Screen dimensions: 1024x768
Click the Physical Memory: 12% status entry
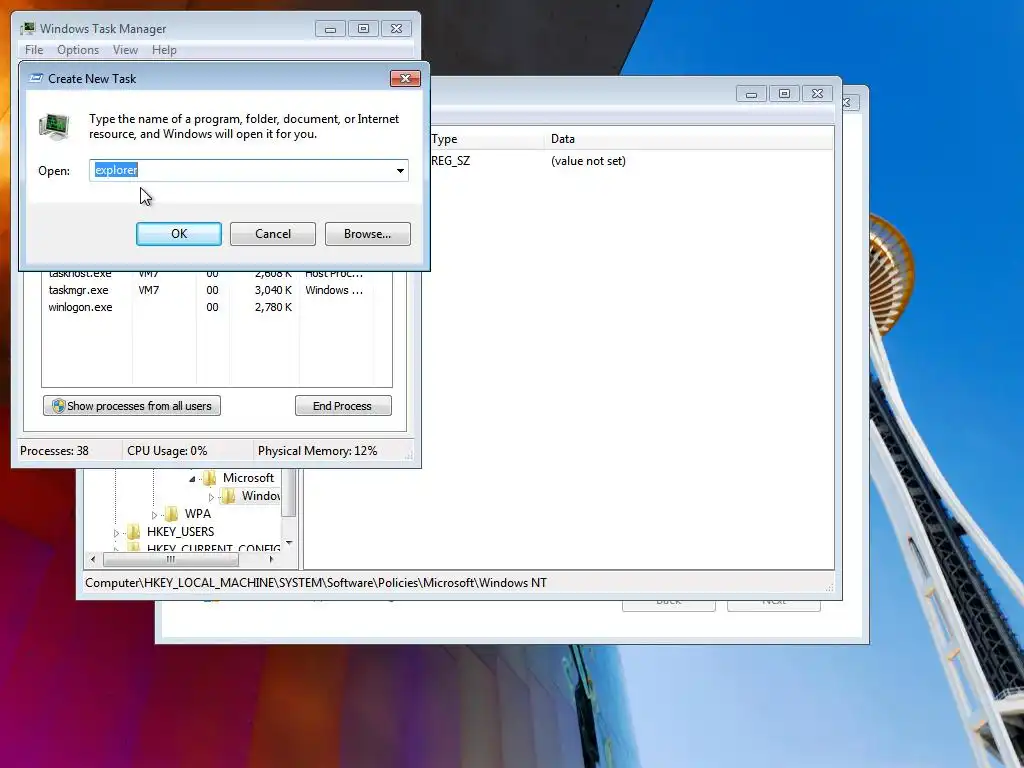pyautogui.click(x=317, y=451)
